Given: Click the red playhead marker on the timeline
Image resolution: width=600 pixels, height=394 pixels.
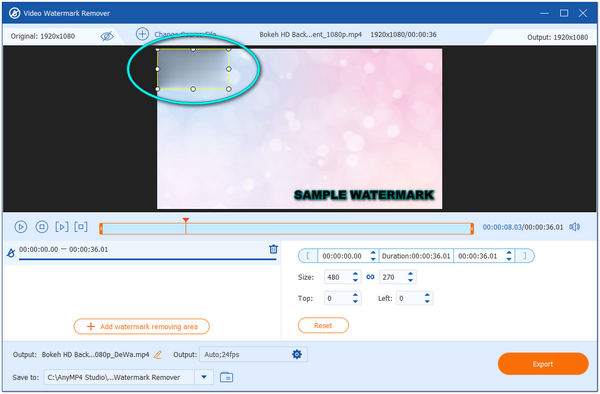Looking at the screenshot, I should (186, 220).
